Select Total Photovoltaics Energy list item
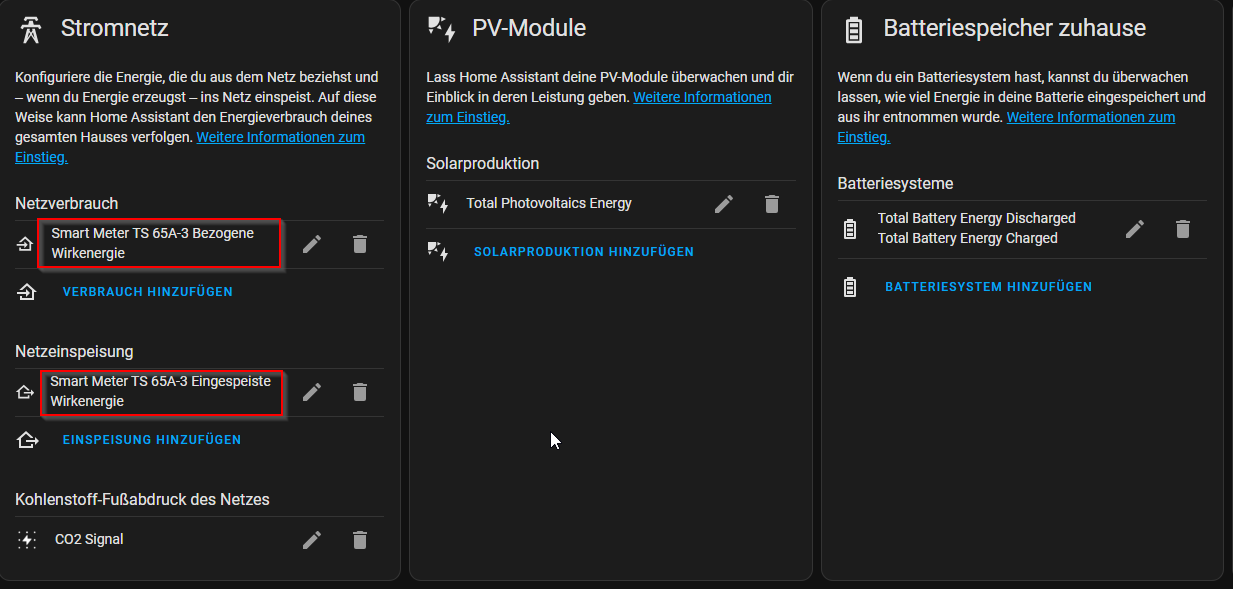 tap(549, 203)
